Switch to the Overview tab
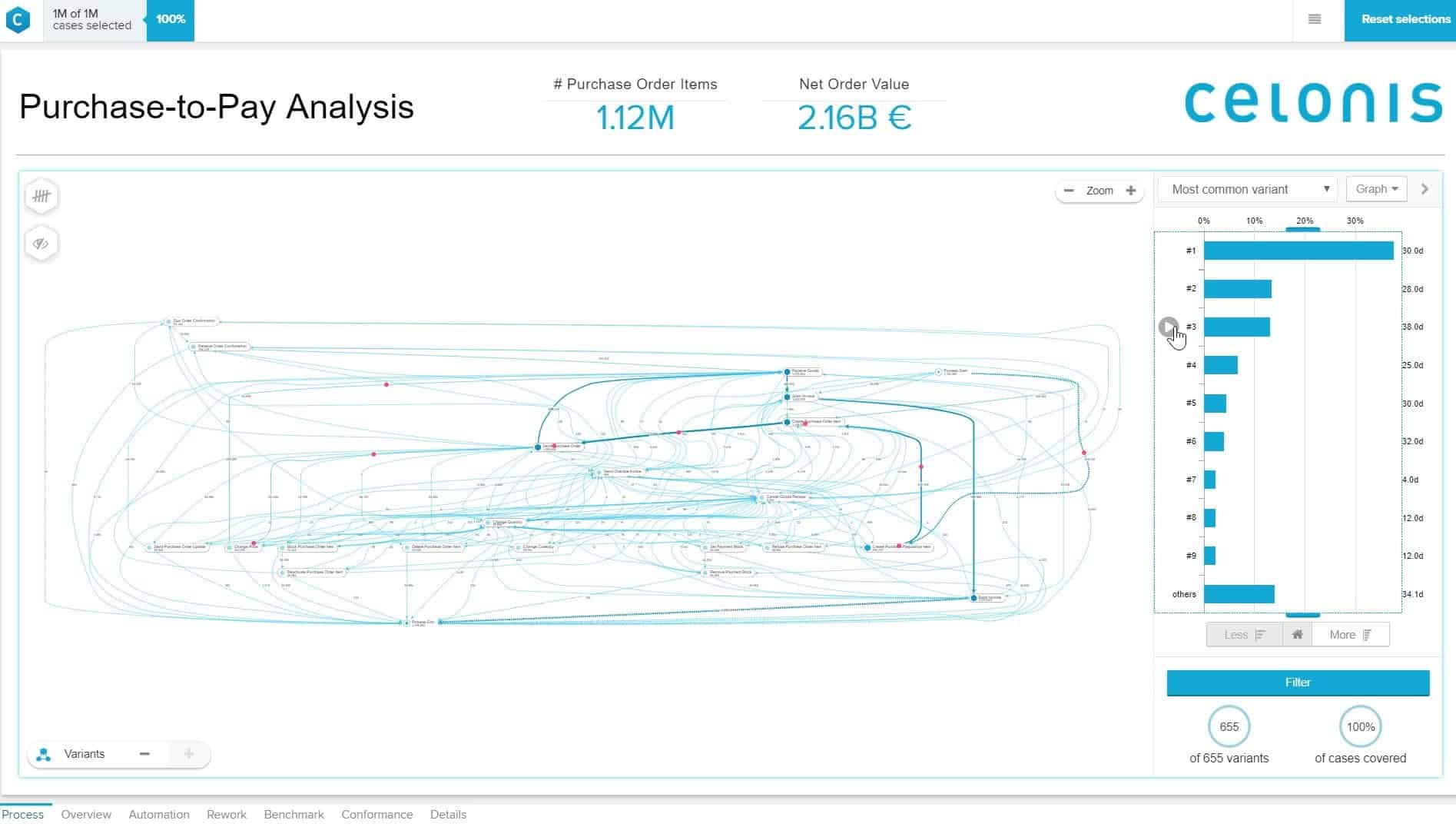The height and width of the screenshot is (827, 1456). click(86, 815)
